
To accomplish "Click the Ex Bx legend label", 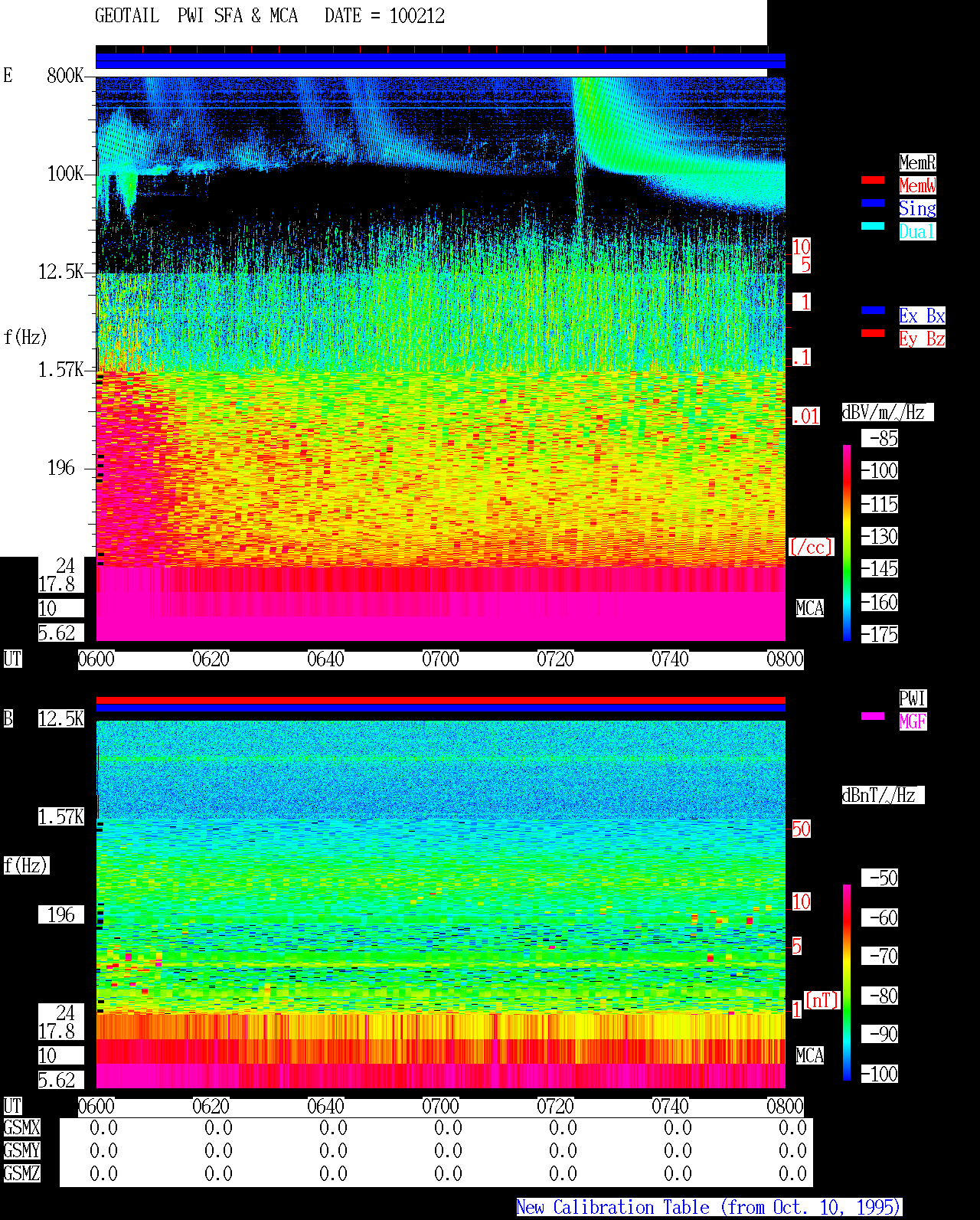I will pyautogui.click(x=922, y=316).
